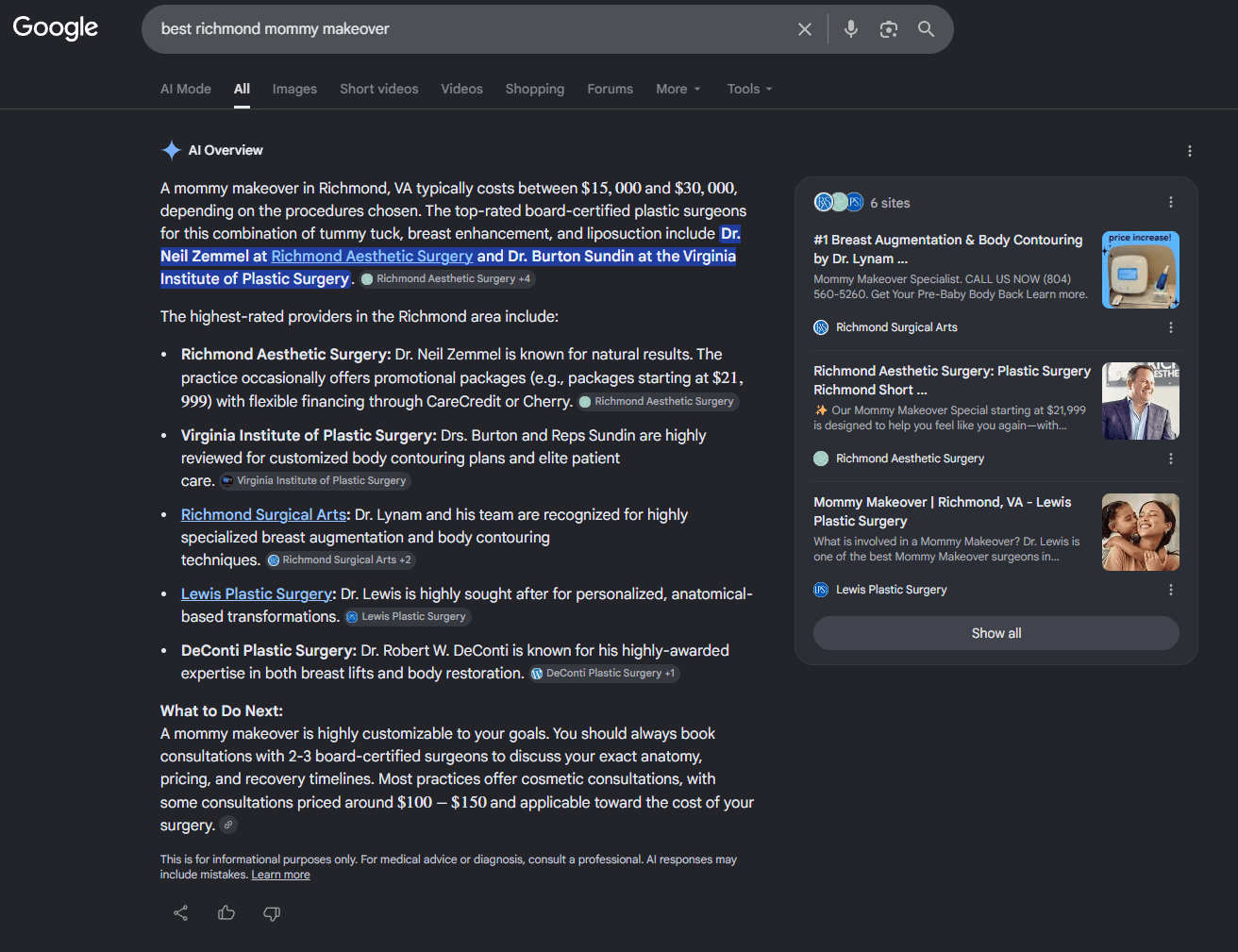Viewport: 1238px width, 952px height.
Task: Start voice search with microphone icon
Action: [851, 29]
